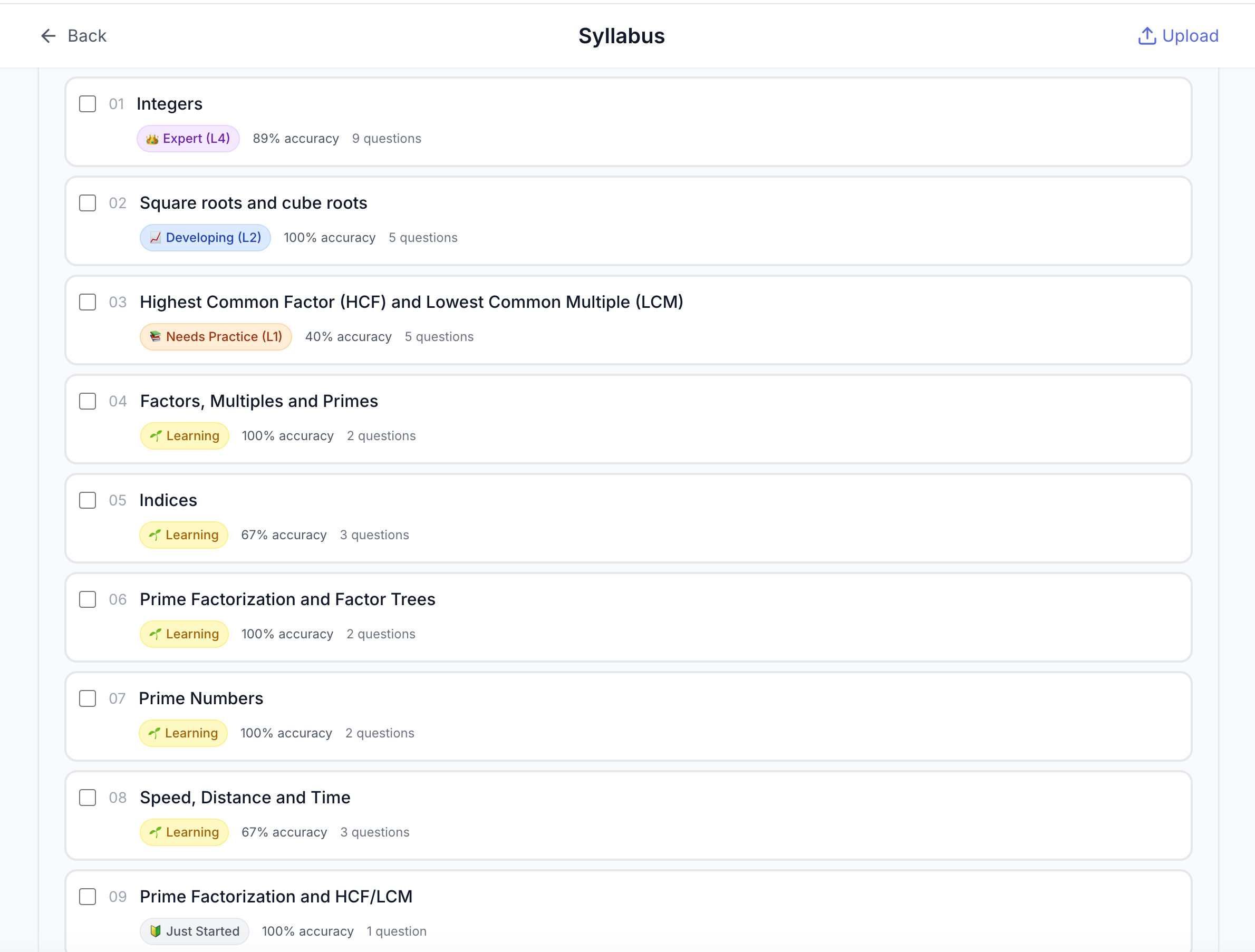The width and height of the screenshot is (1255, 952).
Task: Click the books icon in the Needs Practice badge
Action: point(155,337)
